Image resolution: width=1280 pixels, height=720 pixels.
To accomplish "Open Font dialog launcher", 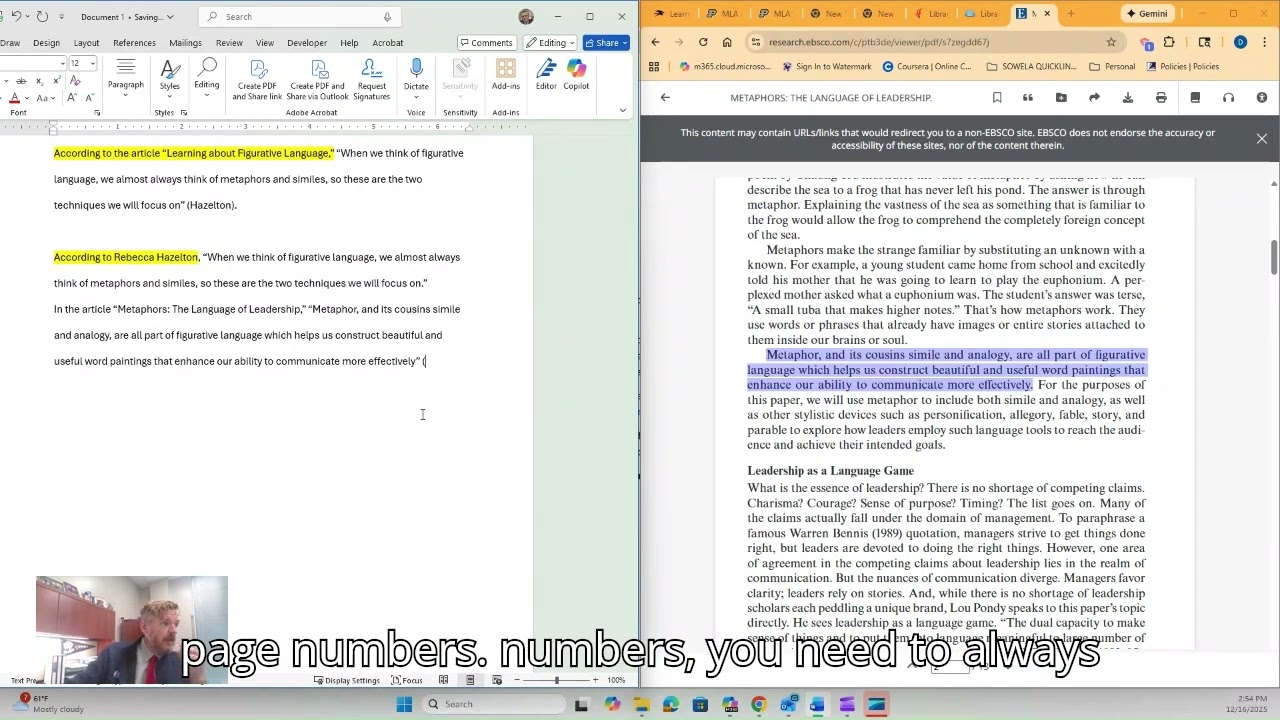I will point(97,113).
